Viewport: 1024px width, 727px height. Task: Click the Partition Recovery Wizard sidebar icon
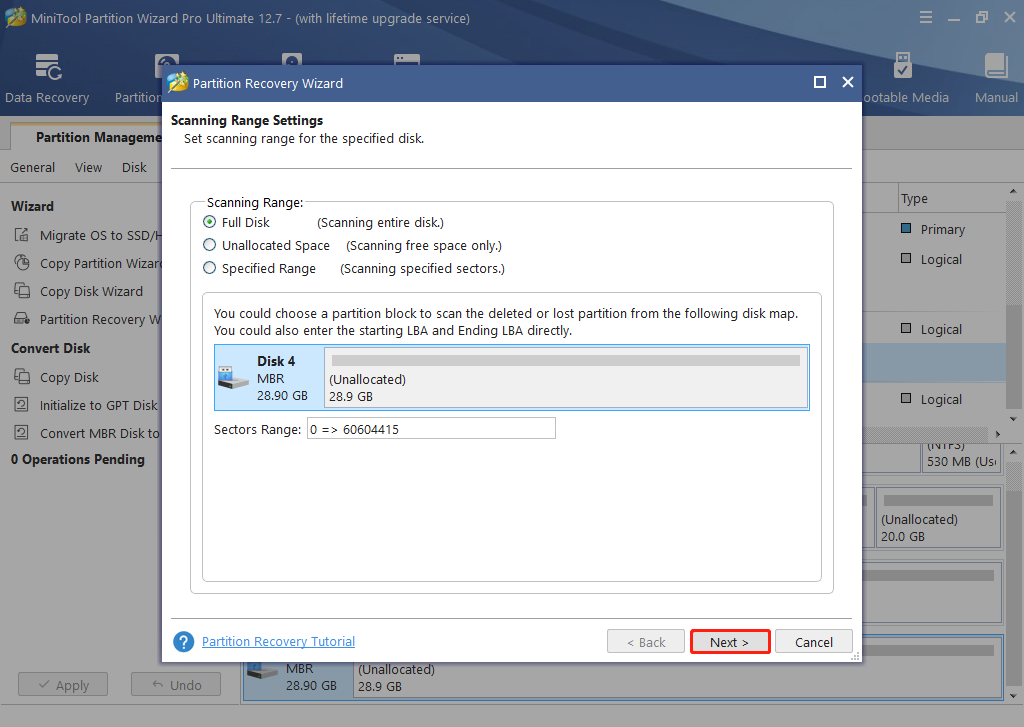click(x=22, y=319)
